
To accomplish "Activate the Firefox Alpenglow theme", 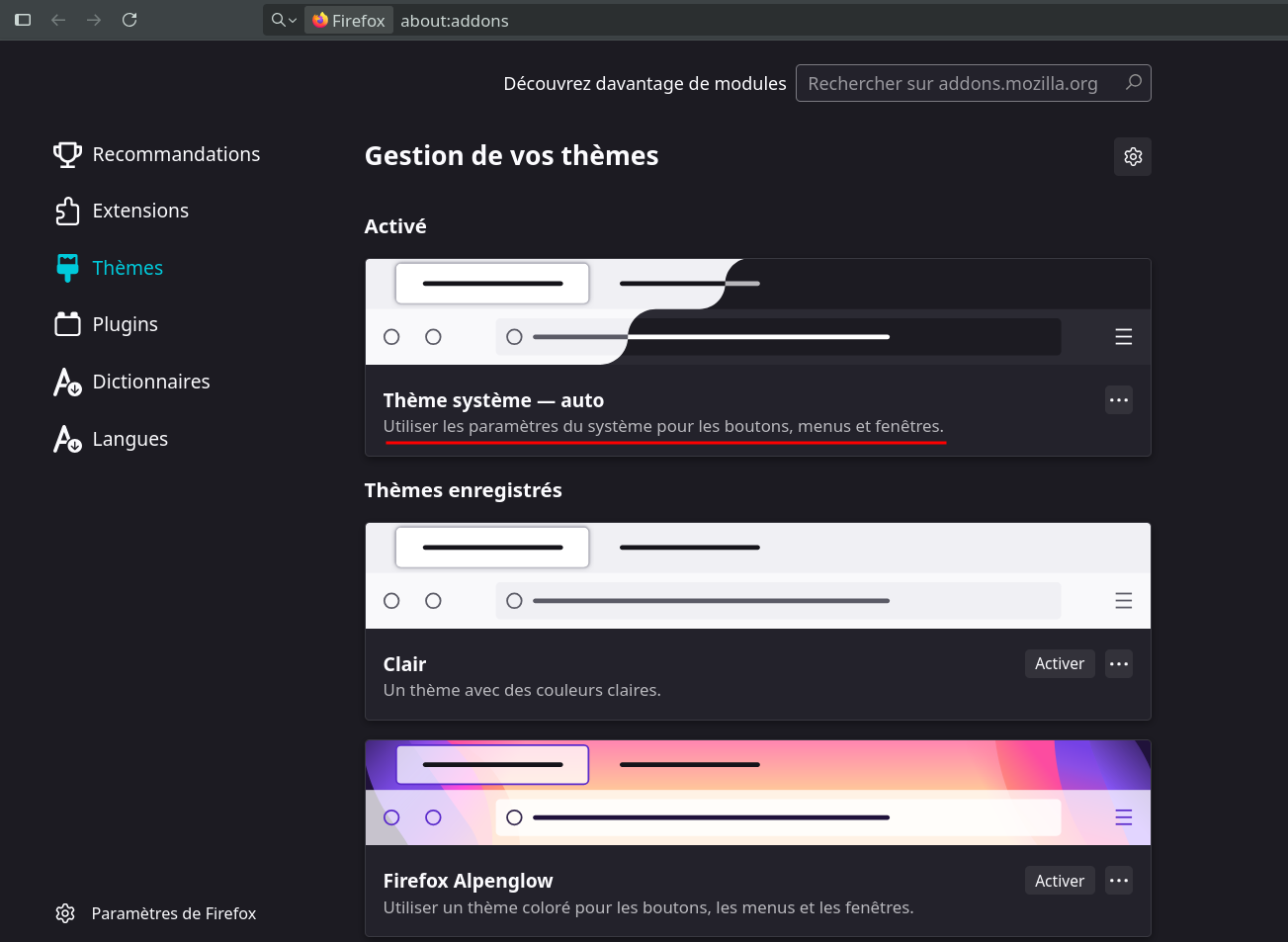I will [1060, 881].
